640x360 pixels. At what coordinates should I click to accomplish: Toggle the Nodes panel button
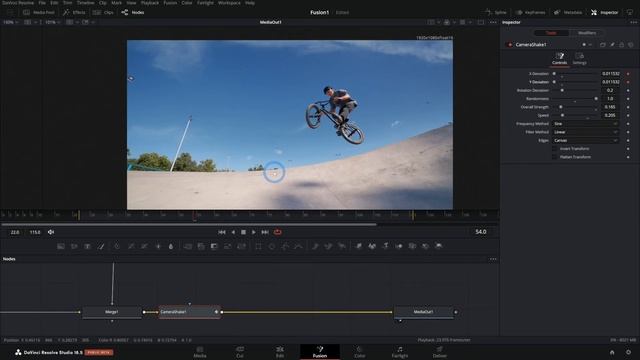click(133, 13)
